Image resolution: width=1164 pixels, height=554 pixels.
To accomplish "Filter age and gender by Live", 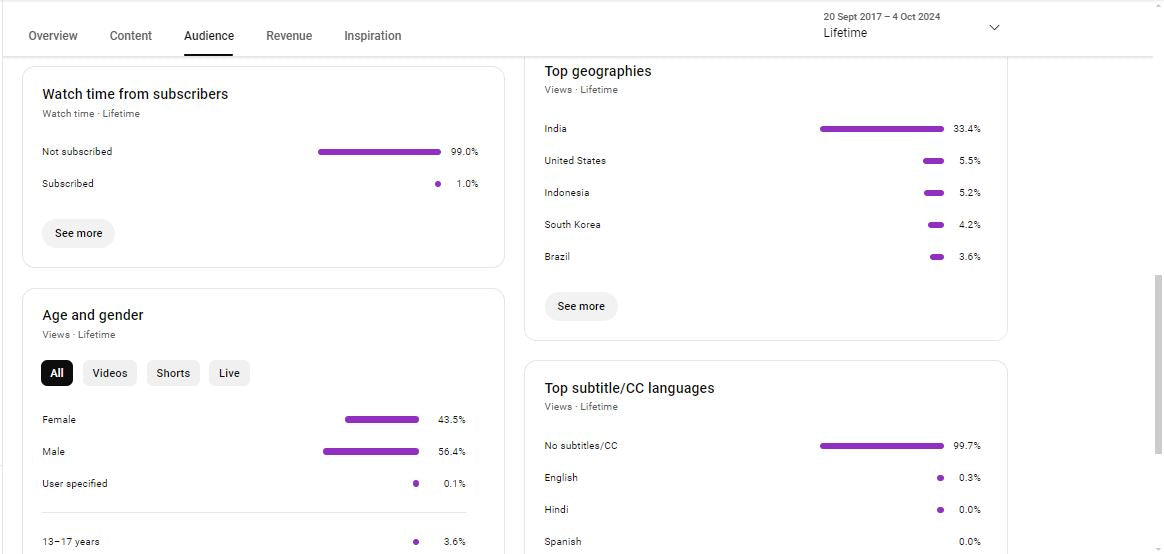I will tap(229, 373).
